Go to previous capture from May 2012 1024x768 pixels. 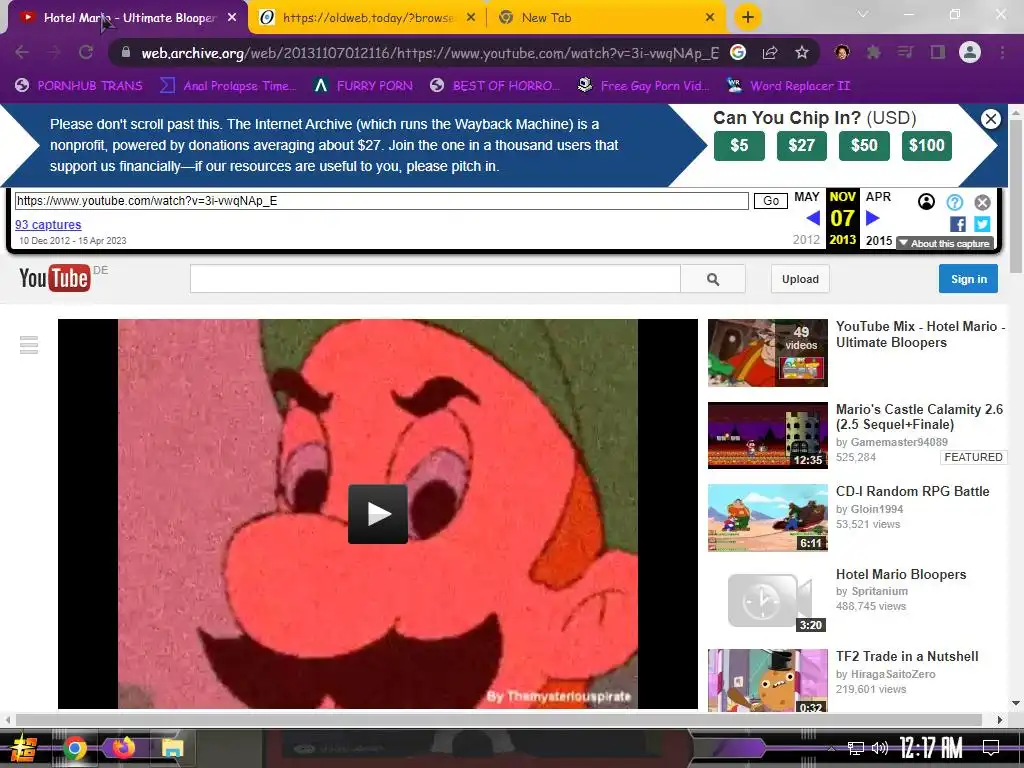coord(813,218)
